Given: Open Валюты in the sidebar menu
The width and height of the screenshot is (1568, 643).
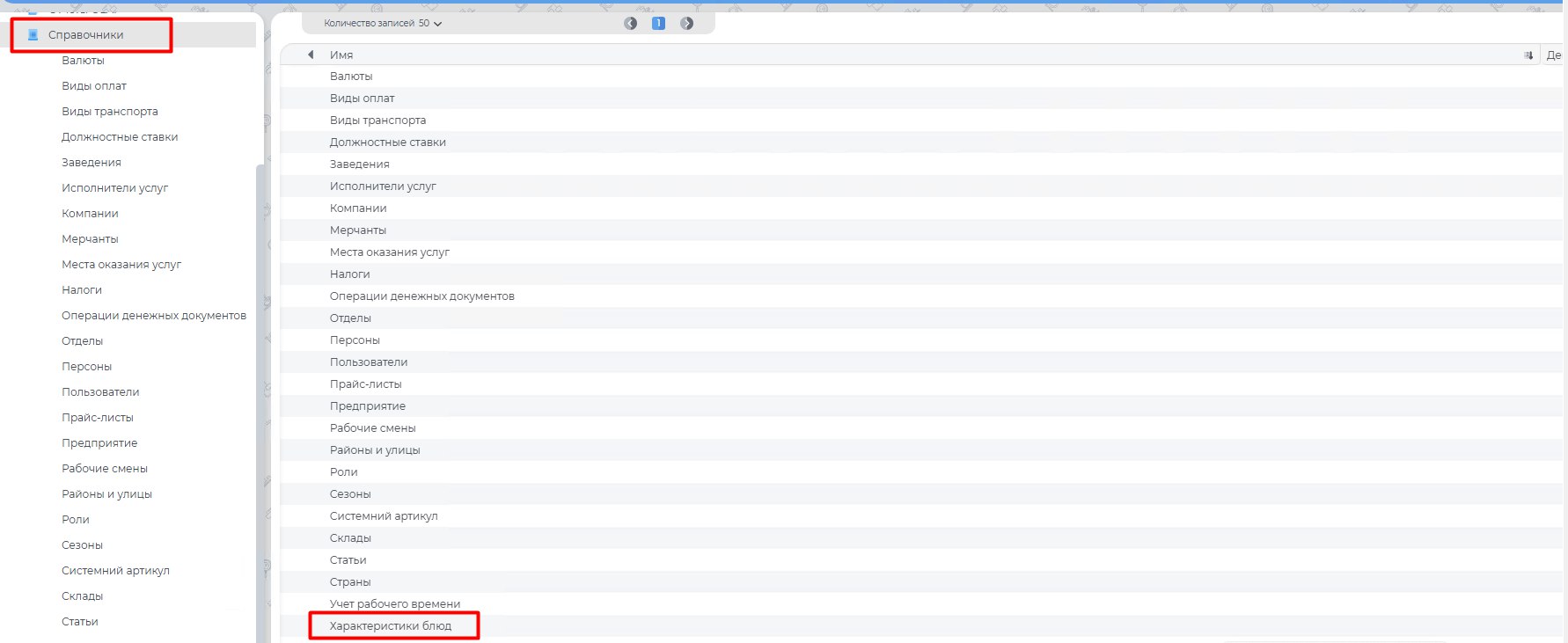Looking at the screenshot, I should click(83, 61).
